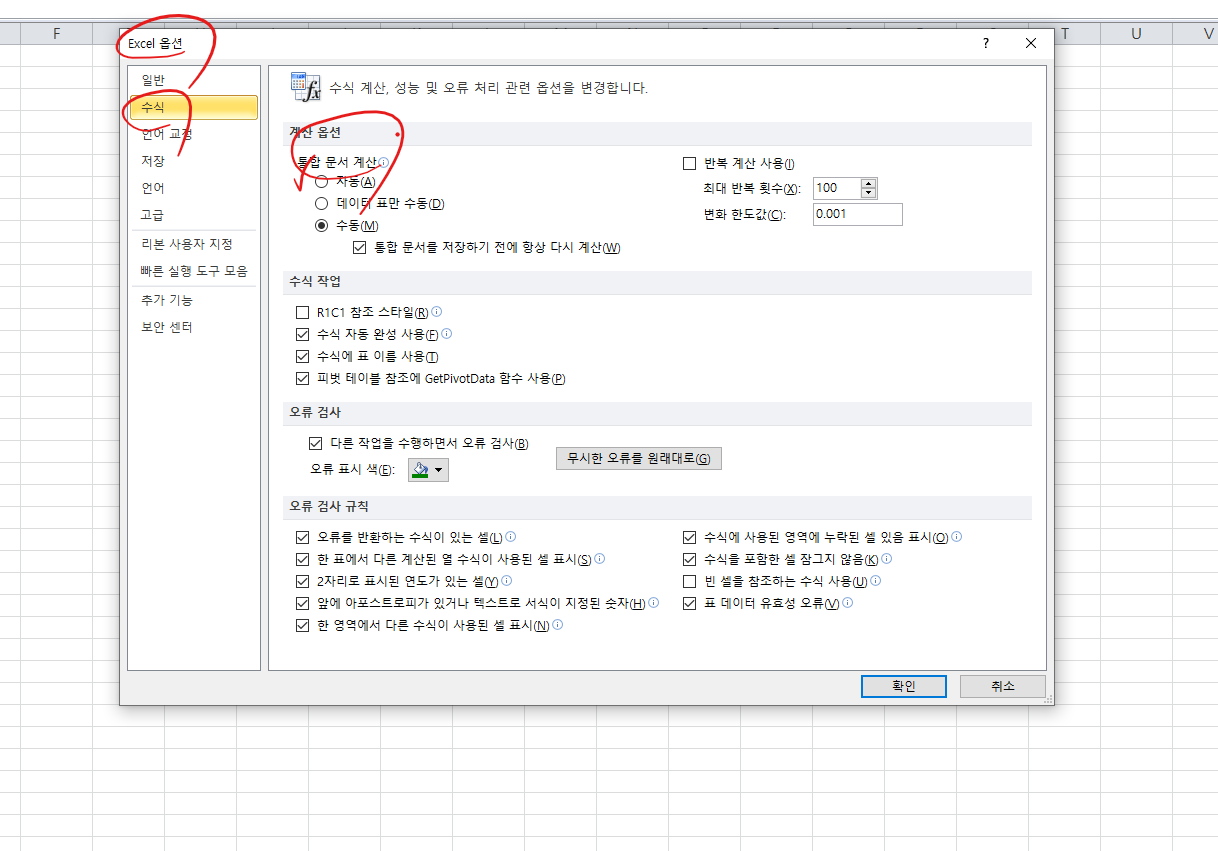Click info icon next to 통합 문서 계산
Image resolution: width=1218 pixels, height=851 pixels.
tap(384, 162)
